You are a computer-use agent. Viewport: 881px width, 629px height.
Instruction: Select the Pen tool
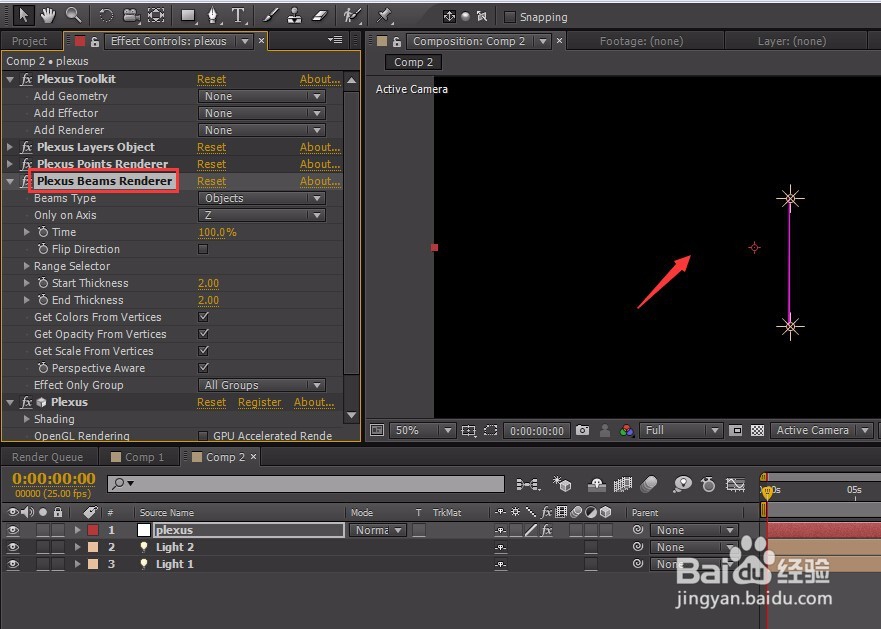pyautogui.click(x=213, y=16)
